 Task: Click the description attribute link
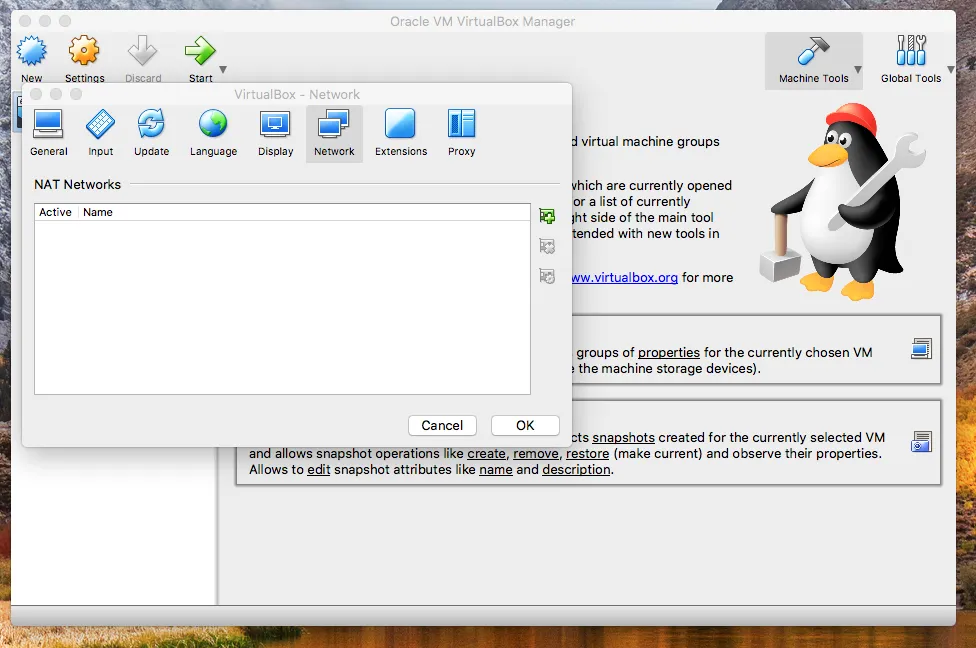tap(576, 470)
